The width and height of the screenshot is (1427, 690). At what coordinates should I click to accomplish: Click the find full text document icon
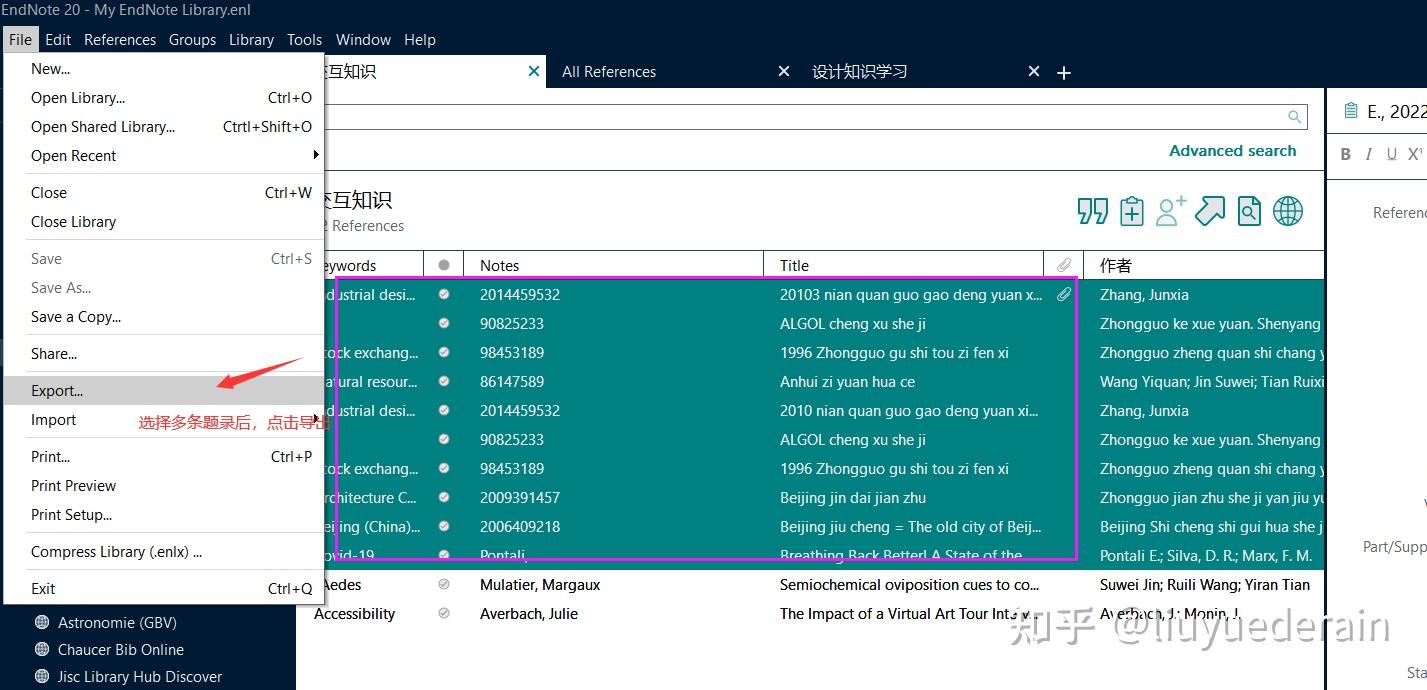[x=1249, y=211]
